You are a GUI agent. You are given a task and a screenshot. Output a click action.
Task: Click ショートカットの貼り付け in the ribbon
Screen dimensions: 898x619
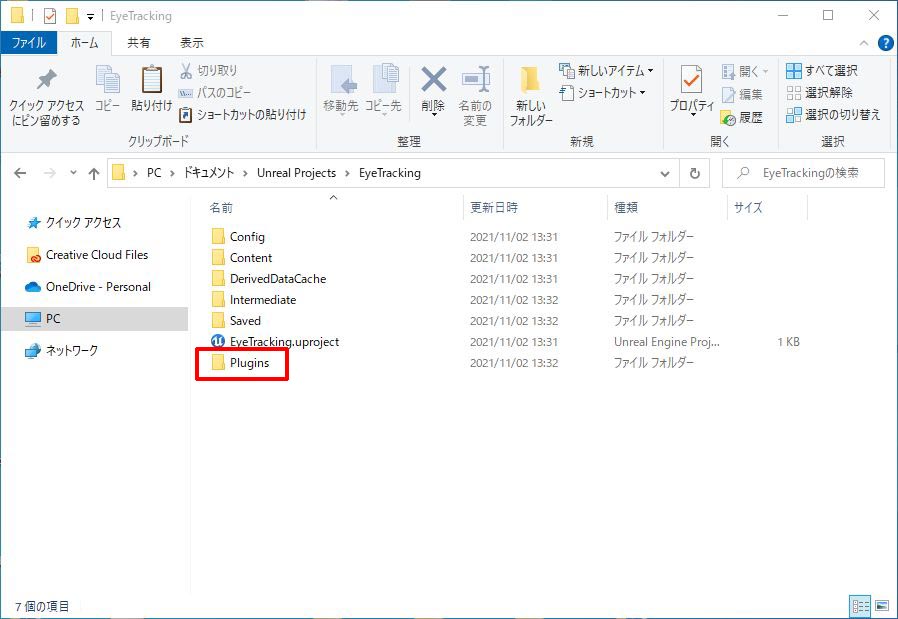point(242,115)
